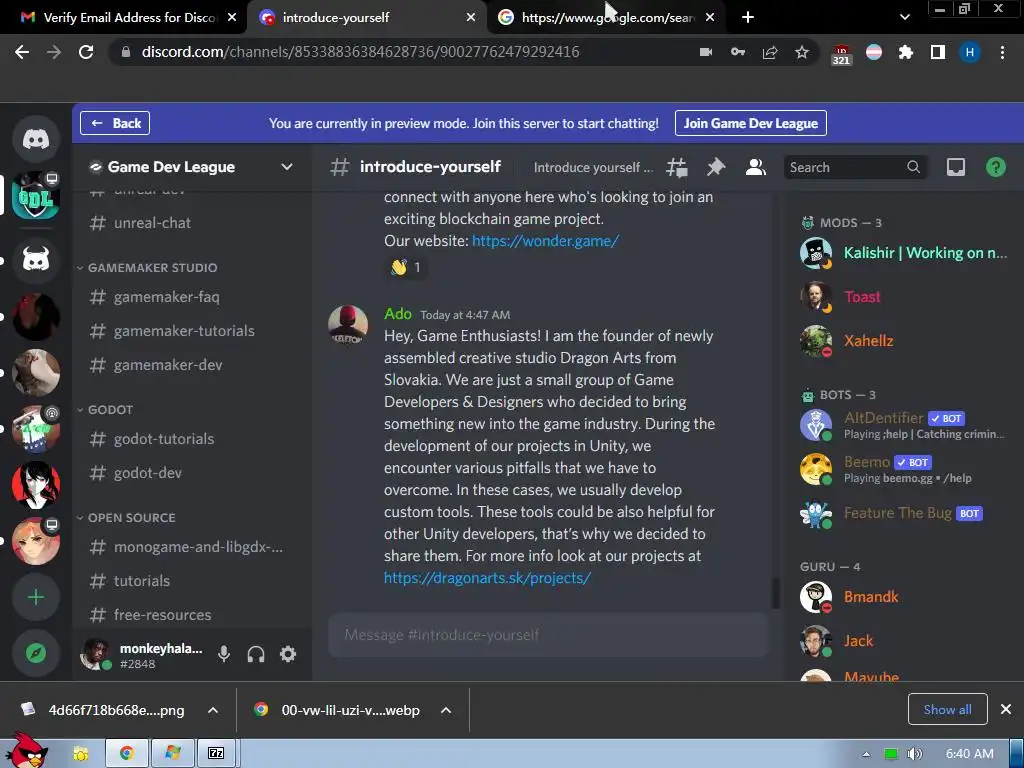Open the Threads icon in channel header
The image size is (1024, 768).
coord(677,167)
